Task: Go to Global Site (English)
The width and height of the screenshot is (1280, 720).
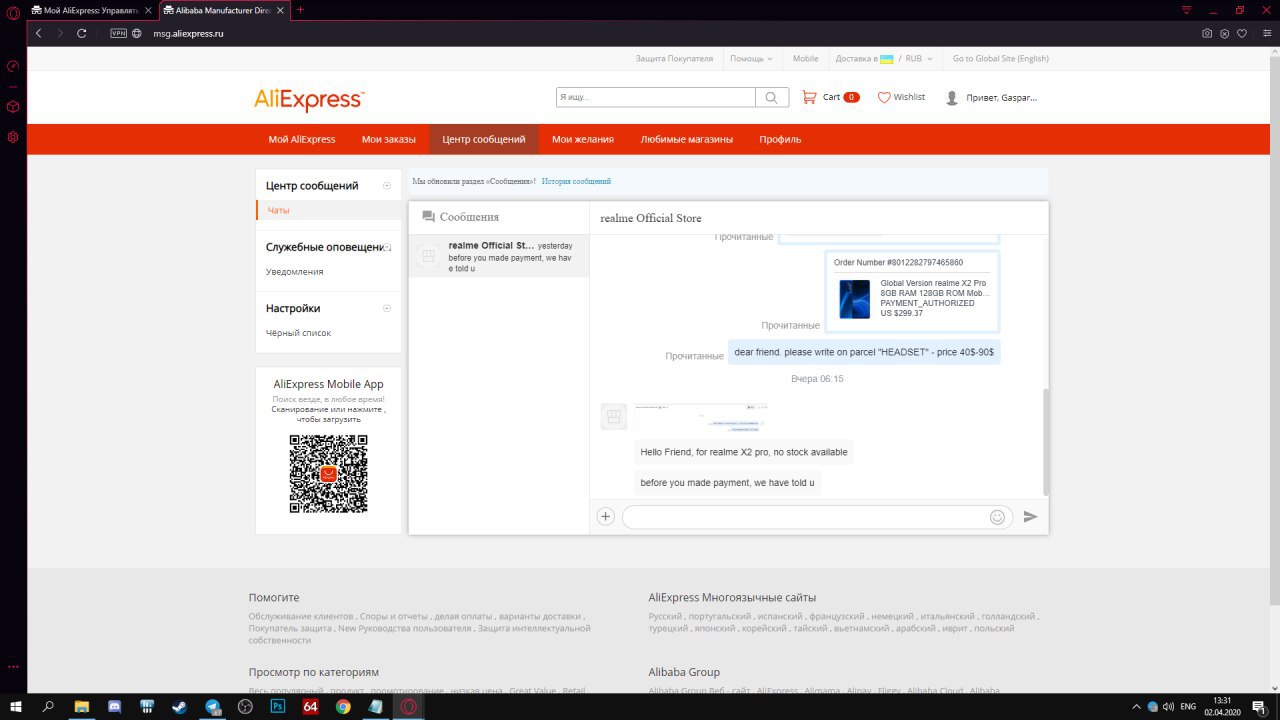Action: coord(1001,59)
